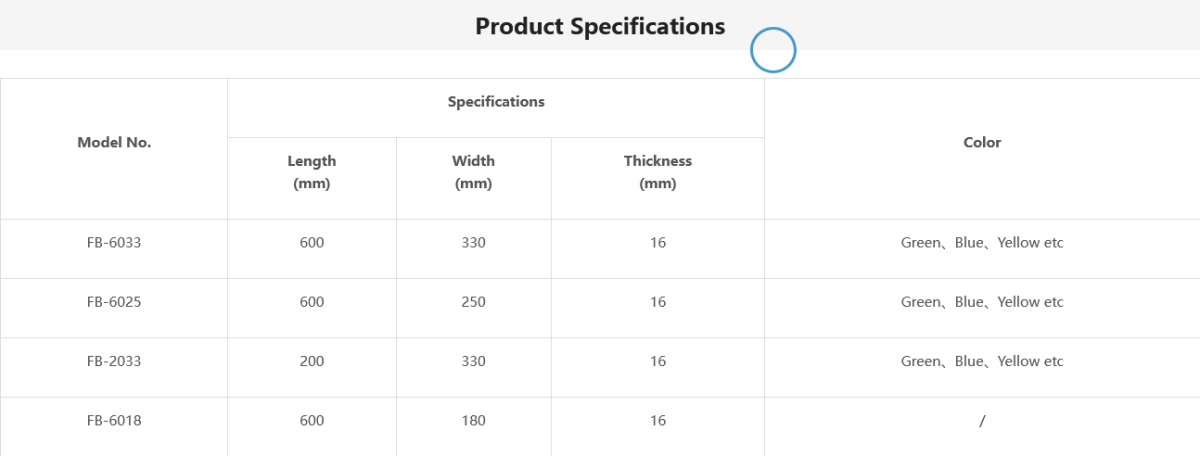This screenshot has width=1200, height=456.
Task: Click the slash in FB-6018 color cell
Action: (x=982, y=421)
